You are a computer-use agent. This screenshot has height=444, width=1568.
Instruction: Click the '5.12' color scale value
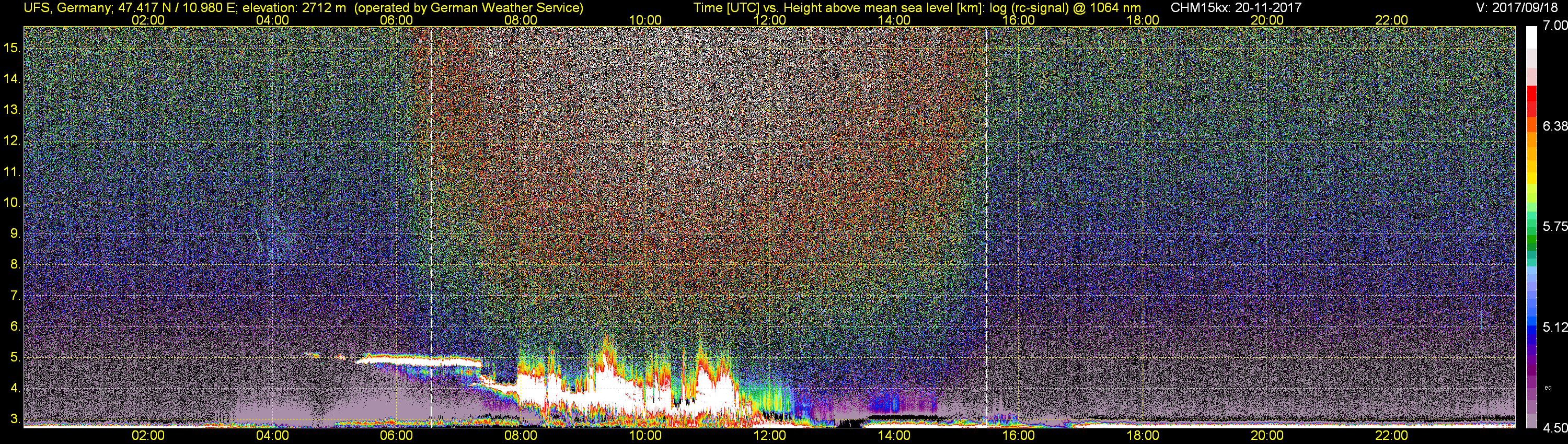(1555, 327)
